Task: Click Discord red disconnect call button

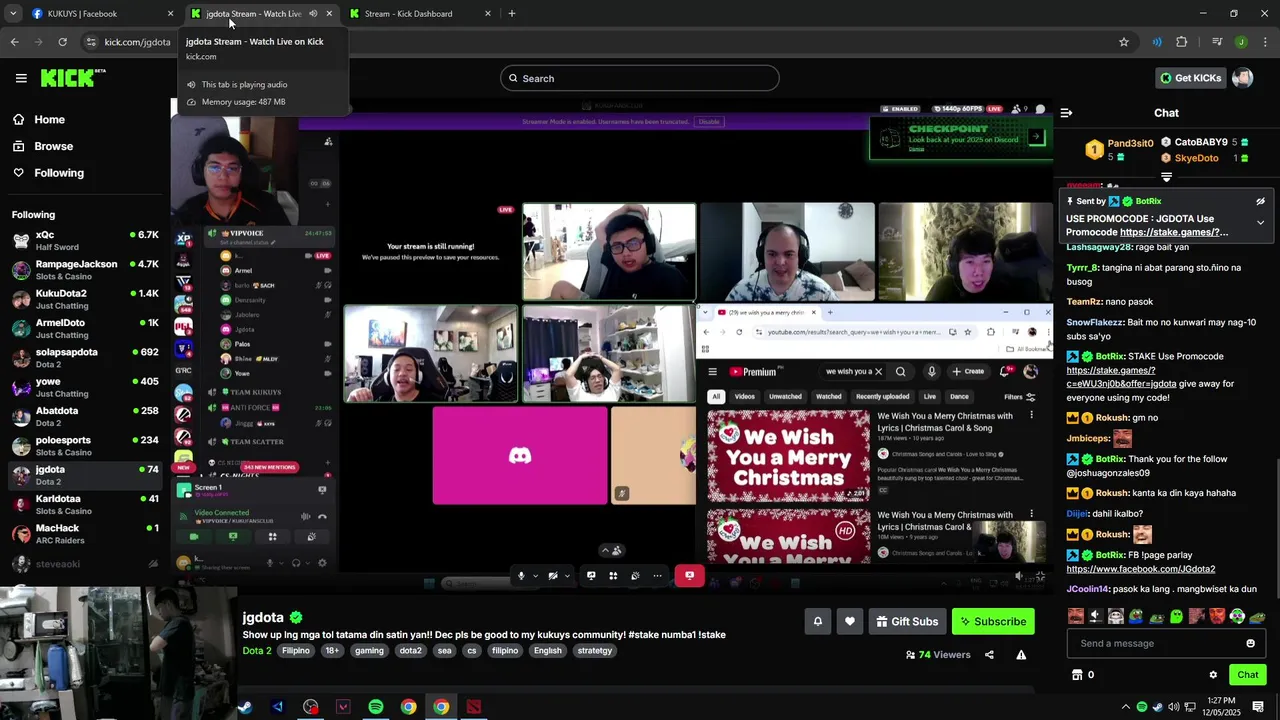Action: [x=689, y=576]
